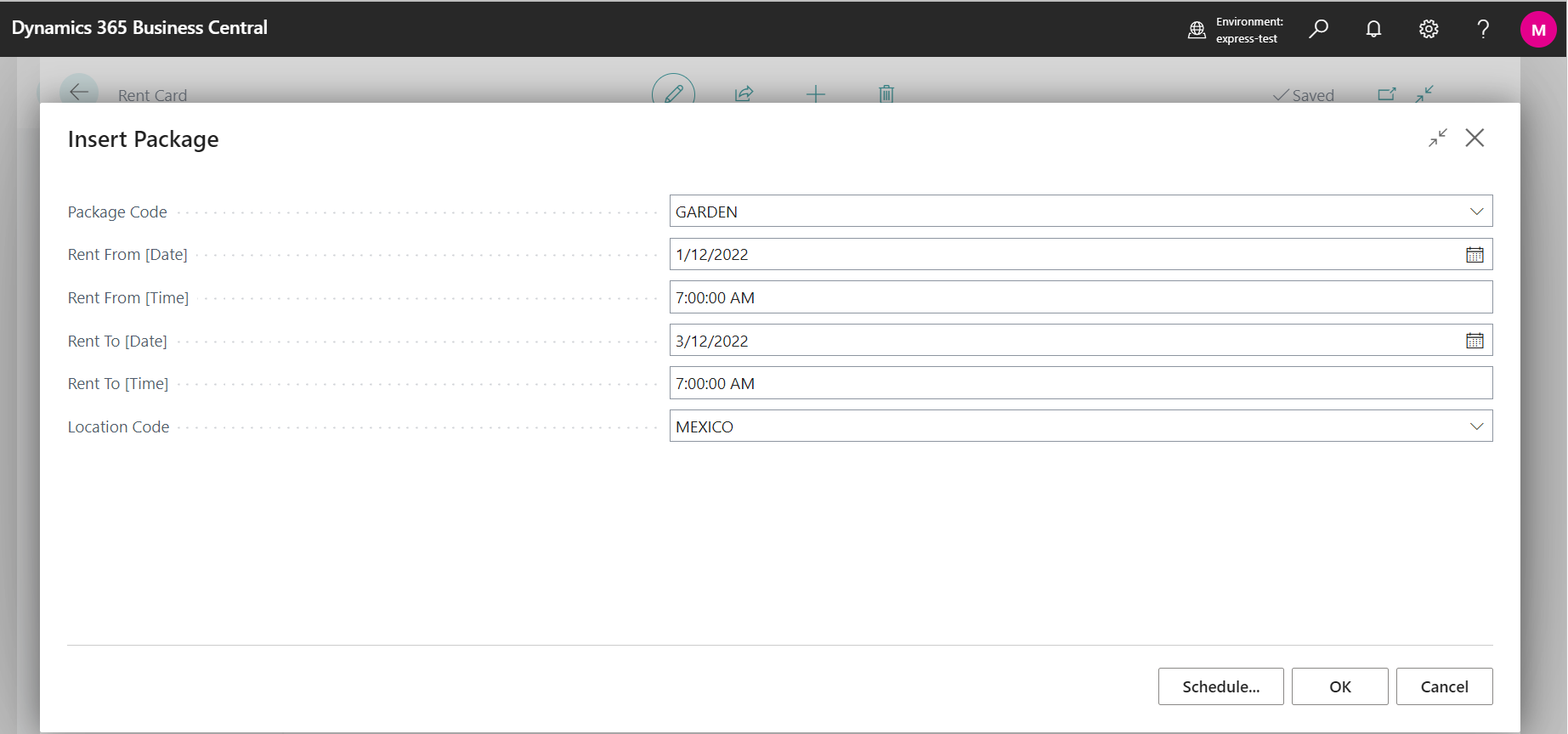This screenshot has height=734, width=1568.
Task: Open the Help question mark
Action: coord(1483,29)
